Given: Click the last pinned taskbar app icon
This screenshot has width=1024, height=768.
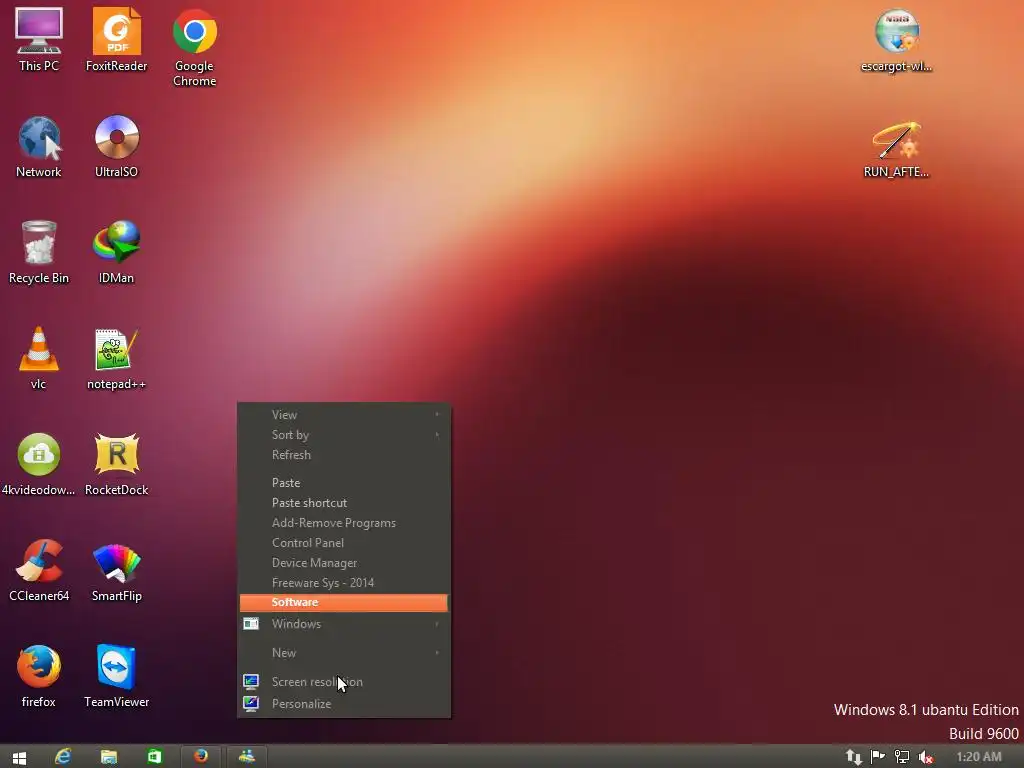Looking at the screenshot, I should [x=246, y=756].
